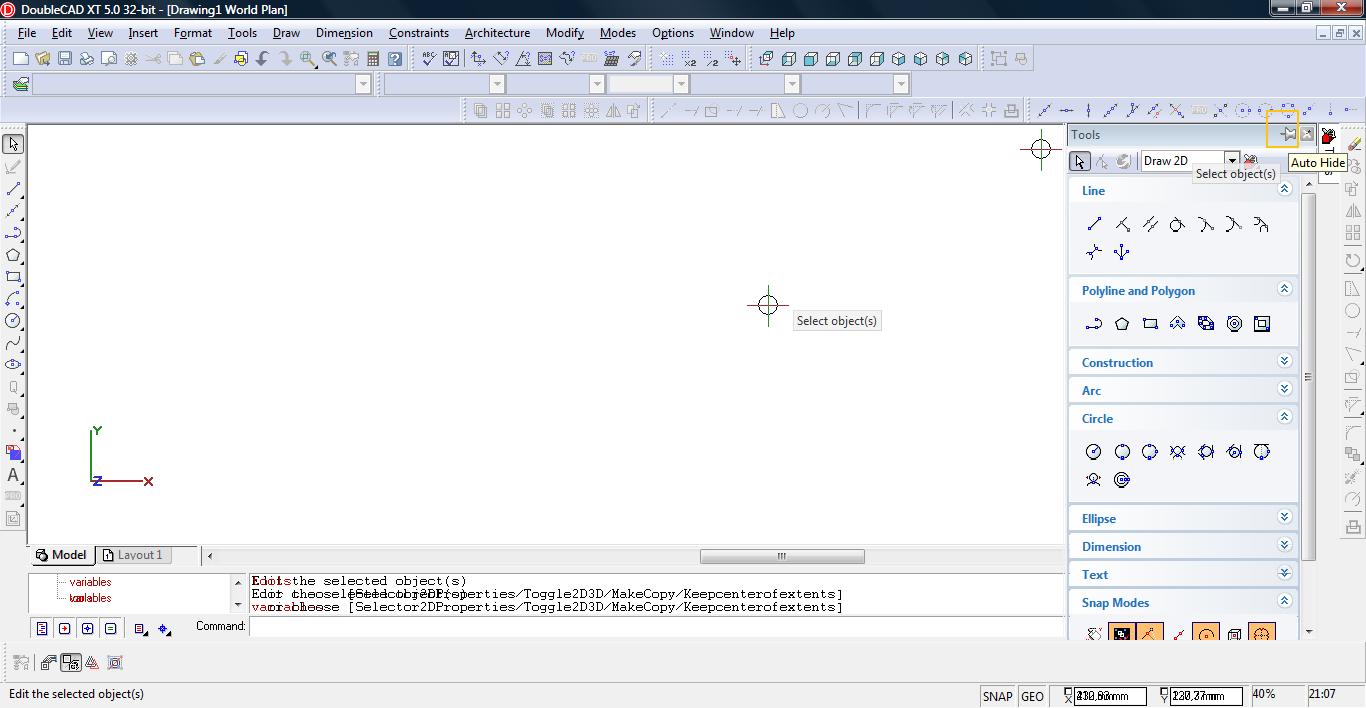Open the calculator icon in toolbar

click(x=373, y=59)
